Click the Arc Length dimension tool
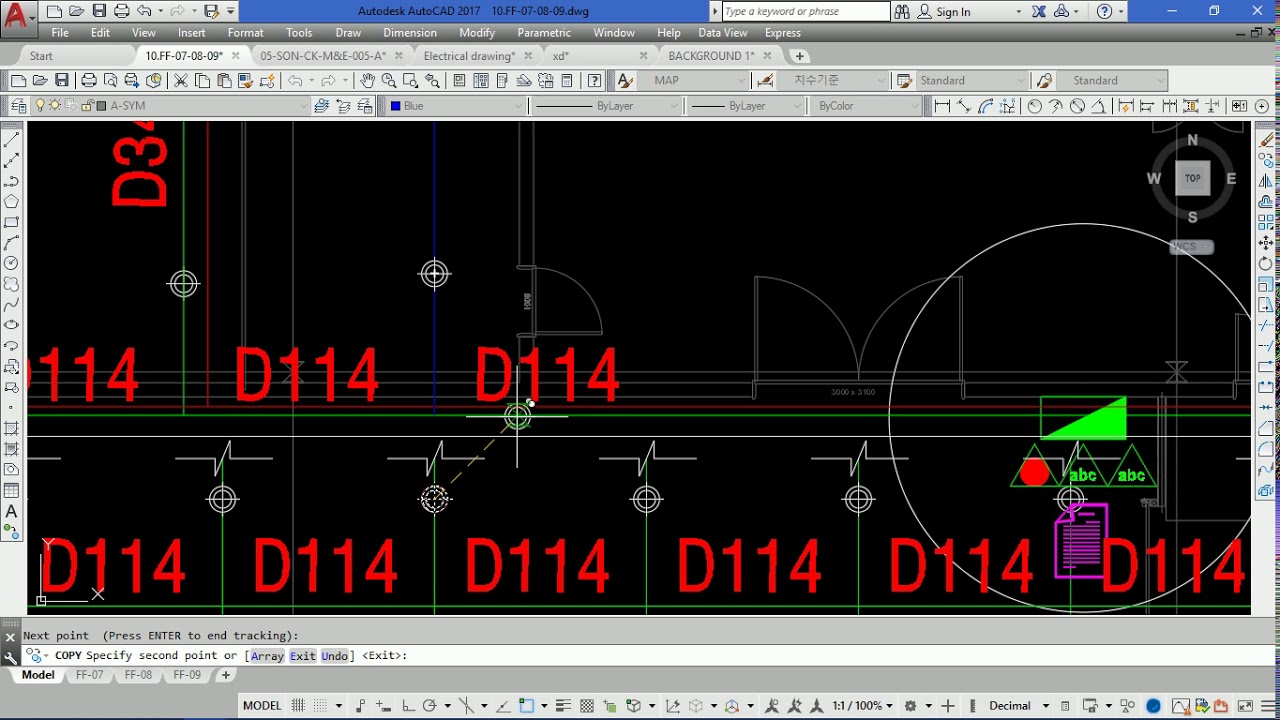 point(986,105)
